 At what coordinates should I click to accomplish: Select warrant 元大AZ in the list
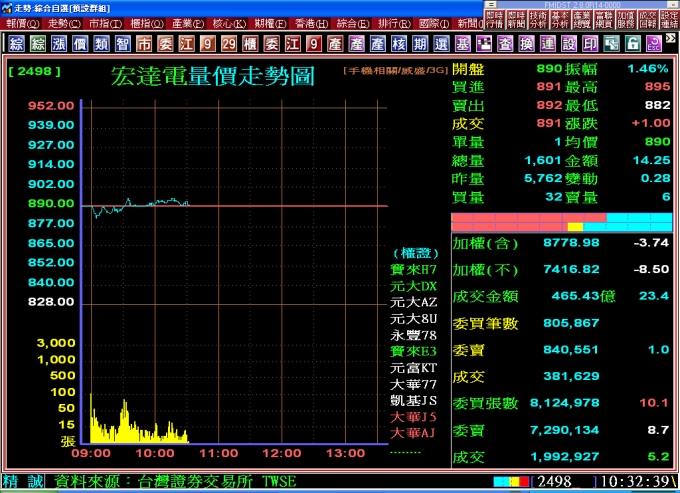click(x=413, y=302)
